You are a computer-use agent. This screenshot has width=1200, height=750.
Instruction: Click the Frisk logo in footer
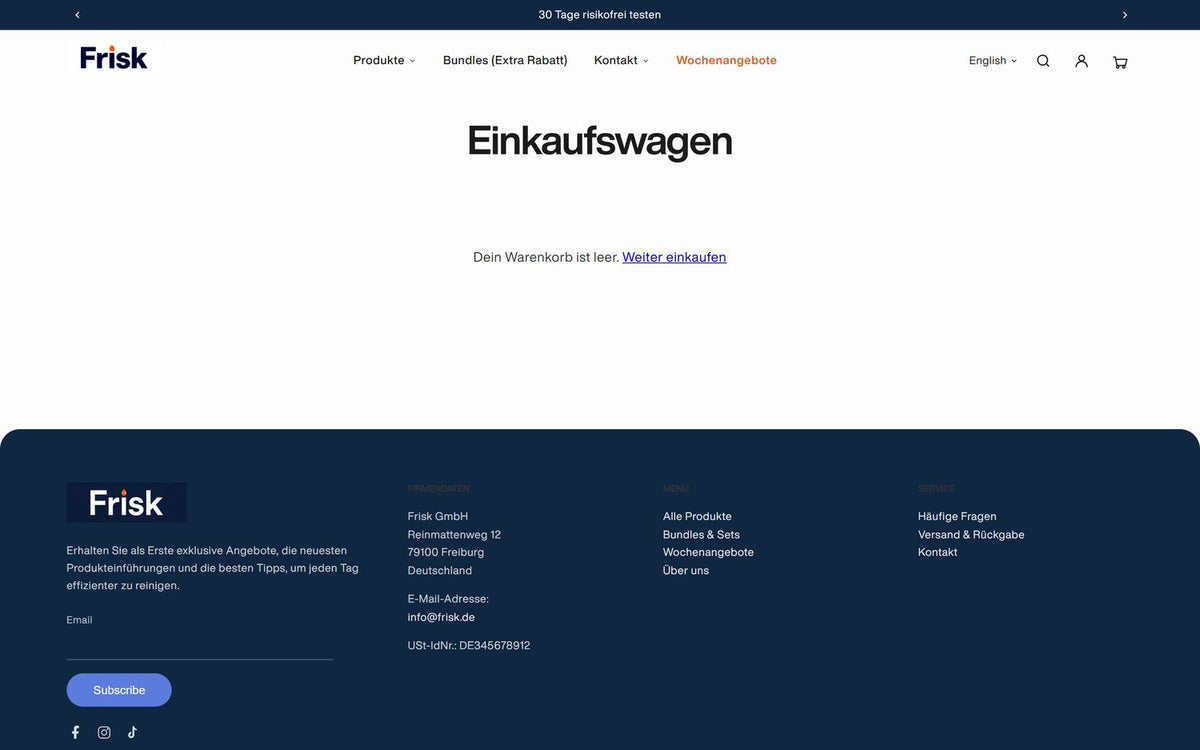[126, 502]
